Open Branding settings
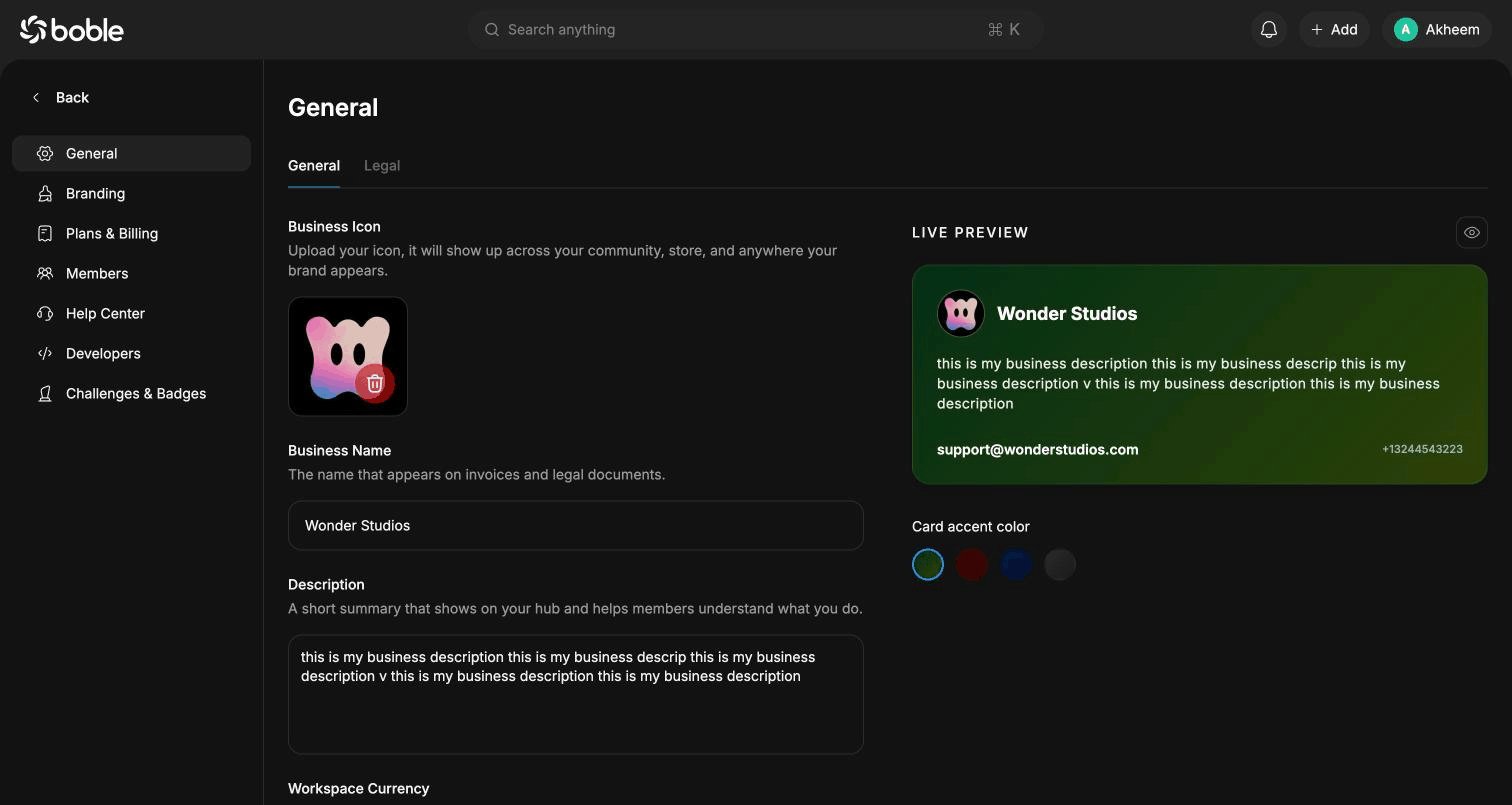The image size is (1512, 805). tap(131, 193)
